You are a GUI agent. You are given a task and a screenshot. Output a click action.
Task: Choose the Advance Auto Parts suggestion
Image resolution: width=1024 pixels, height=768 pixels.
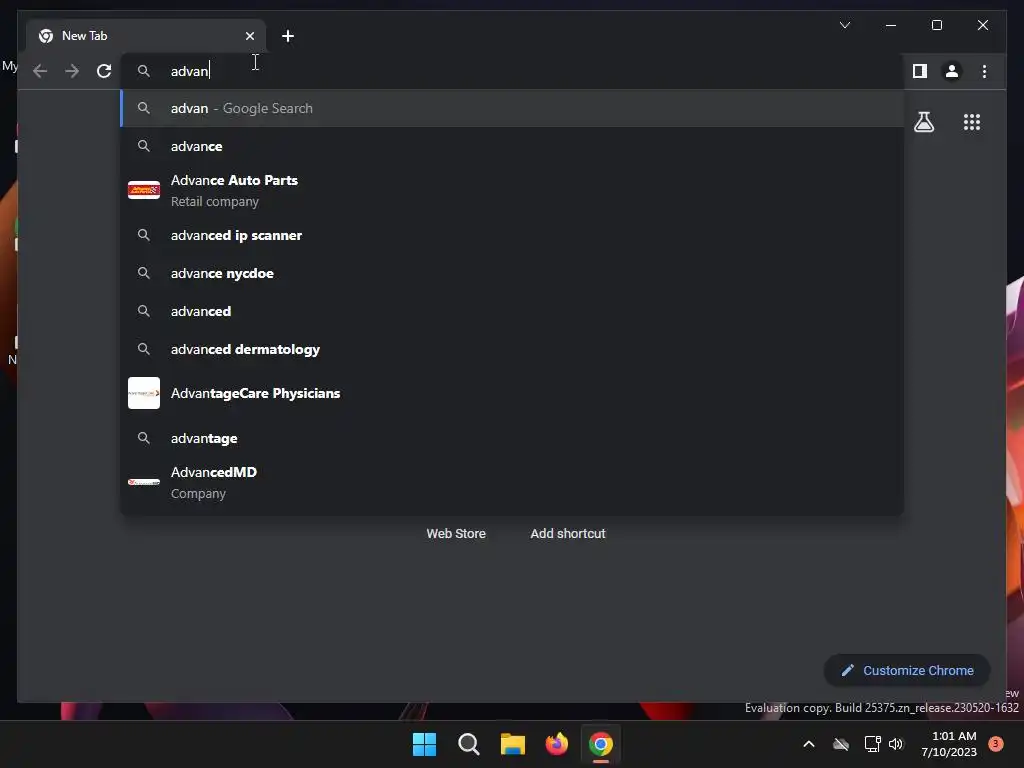click(x=513, y=190)
